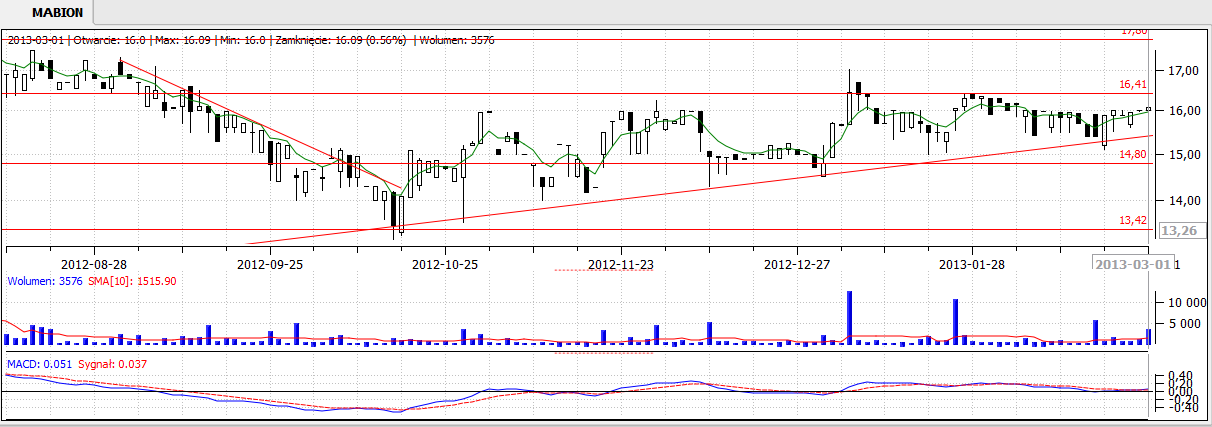Viewport: 1212px width, 427px height.
Task: Click the 2012-12-27 date axis label
Action: point(796,265)
